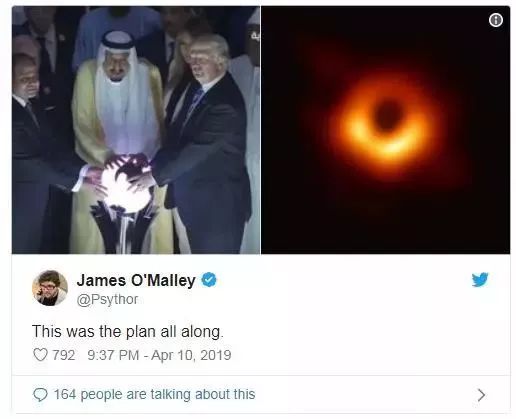Click the "This was the plan all along." text

(x=128, y=332)
